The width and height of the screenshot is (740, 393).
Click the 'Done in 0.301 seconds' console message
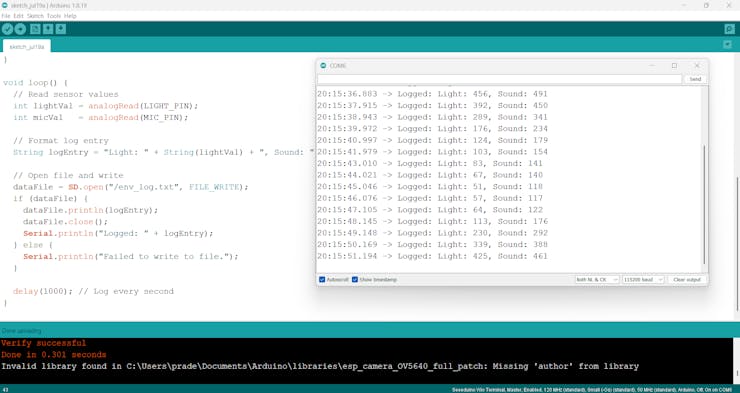coord(53,354)
